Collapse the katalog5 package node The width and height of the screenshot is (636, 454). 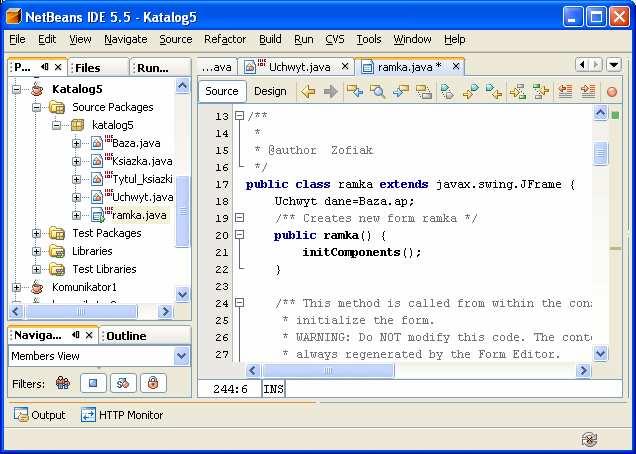pyautogui.click(x=56, y=125)
